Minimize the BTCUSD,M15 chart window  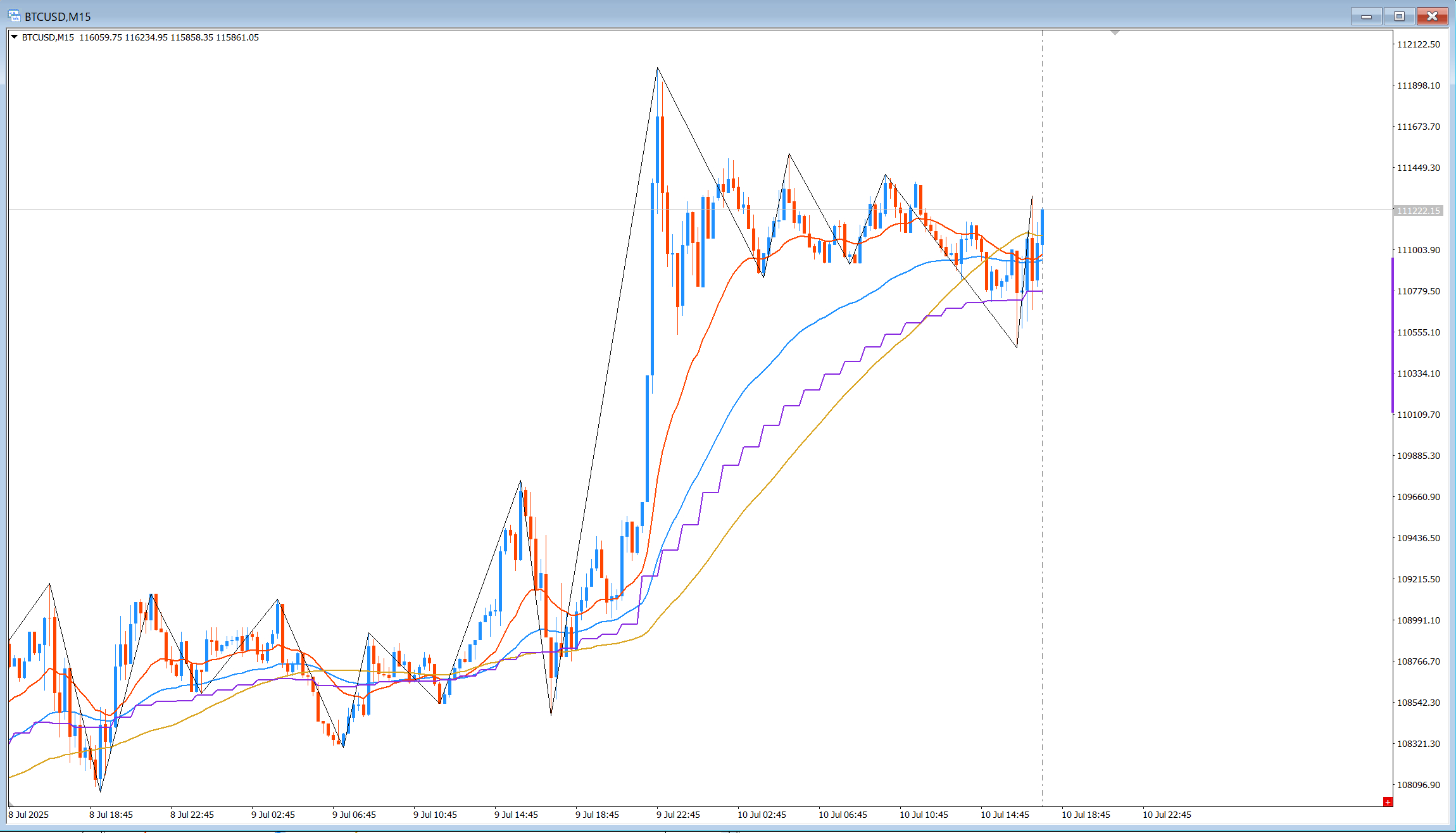point(1366,16)
